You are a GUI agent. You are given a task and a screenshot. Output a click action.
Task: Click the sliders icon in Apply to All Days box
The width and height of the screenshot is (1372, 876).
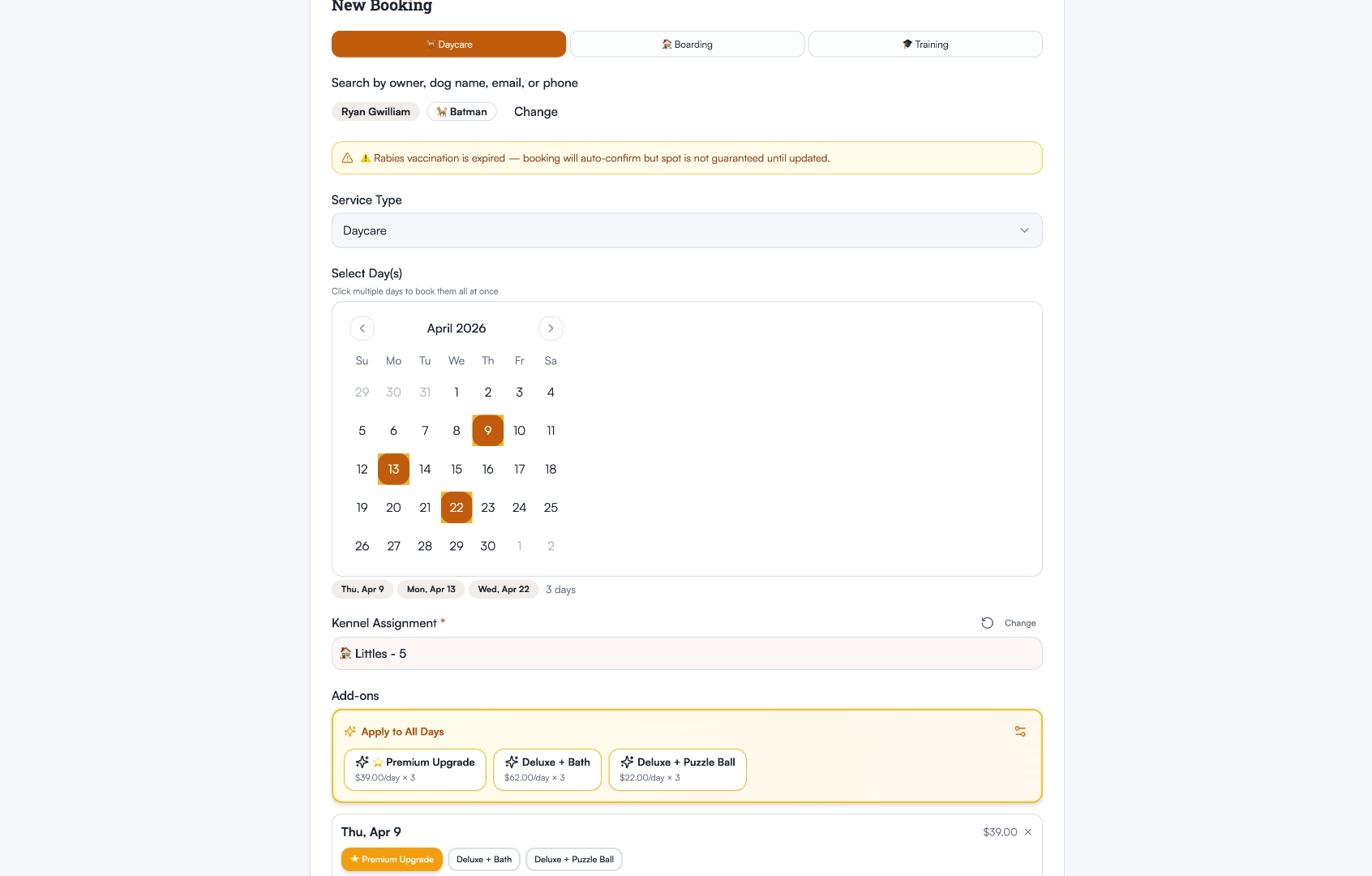tap(1020, 731)
